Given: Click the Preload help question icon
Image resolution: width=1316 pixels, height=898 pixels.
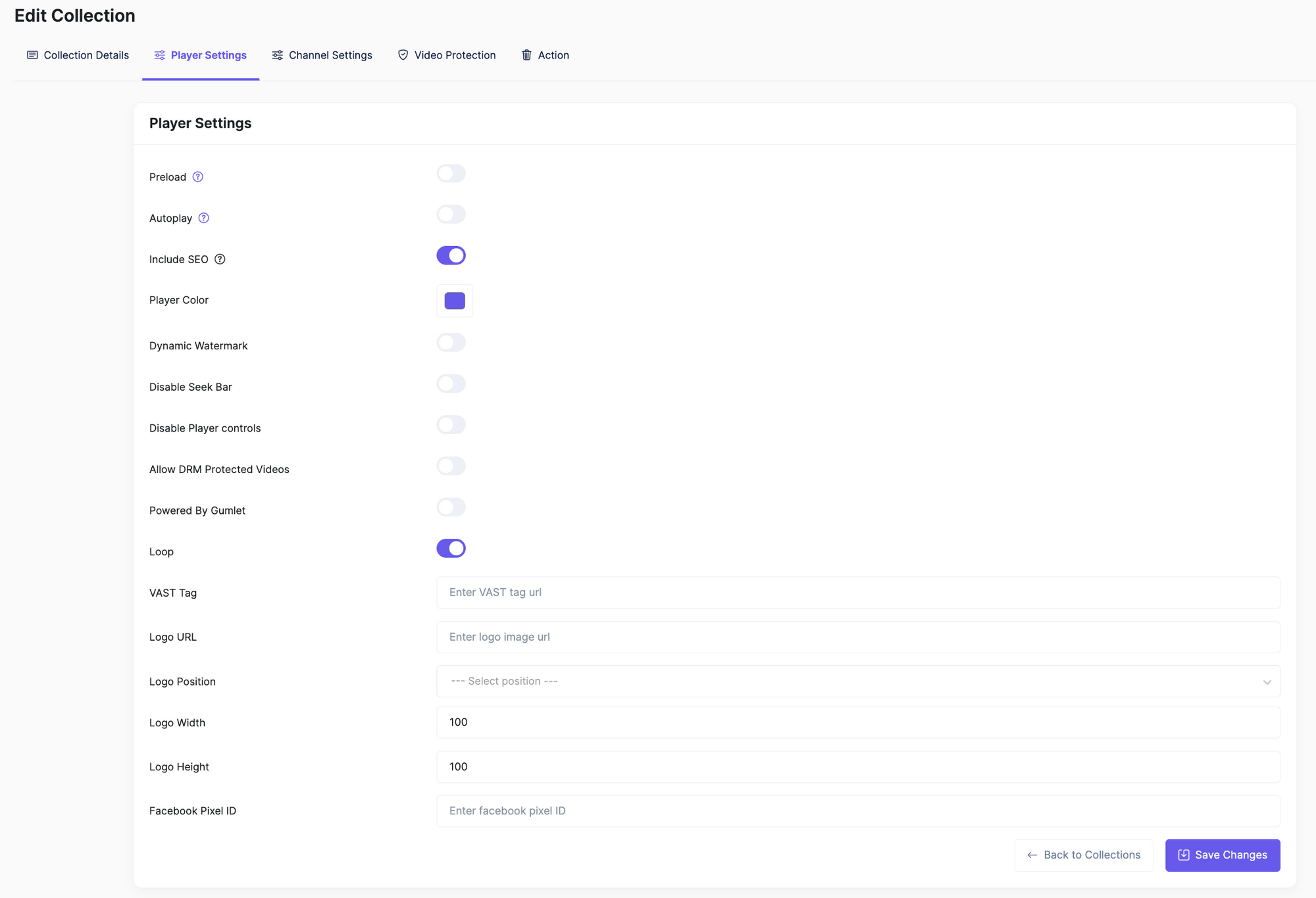Looking at the screenshot, I should [x=197, y=177].
